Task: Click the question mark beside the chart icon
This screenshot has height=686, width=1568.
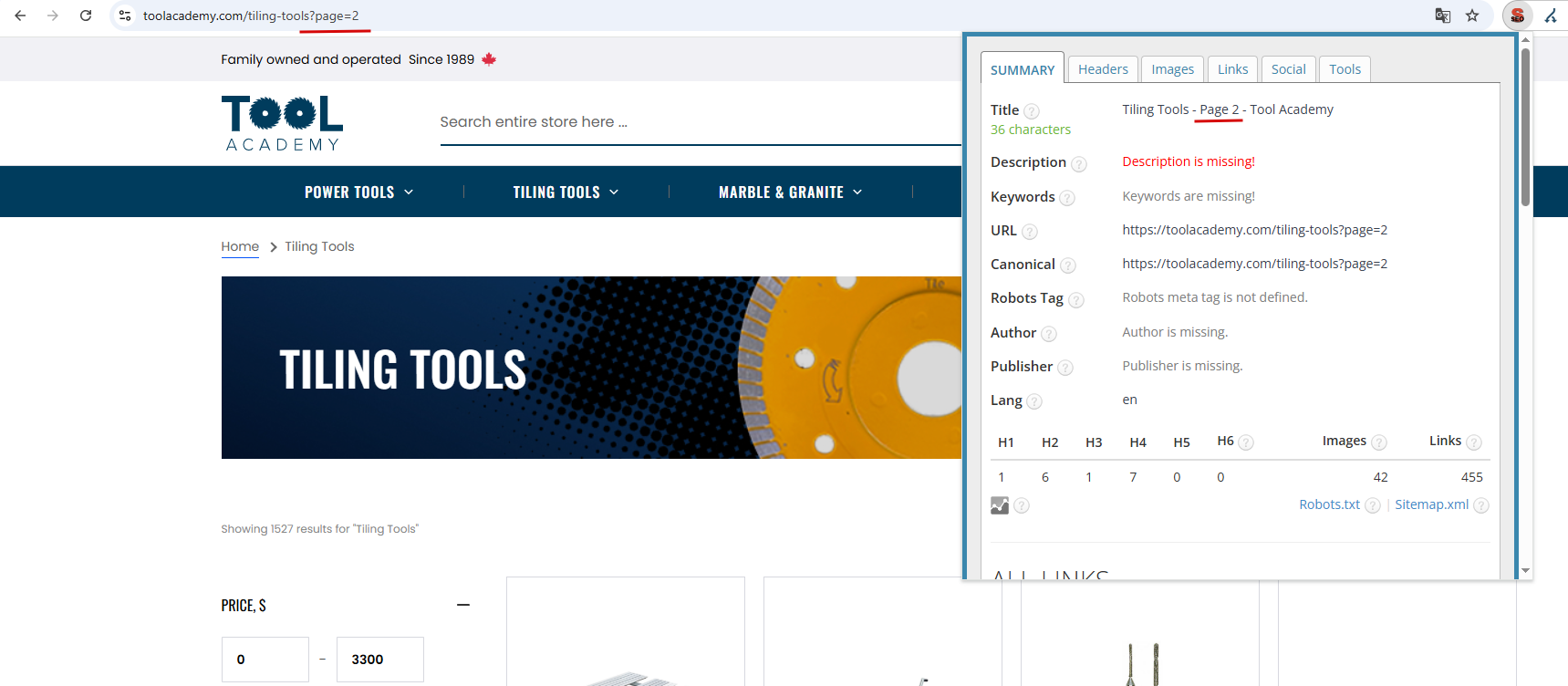Action: 1022,505
